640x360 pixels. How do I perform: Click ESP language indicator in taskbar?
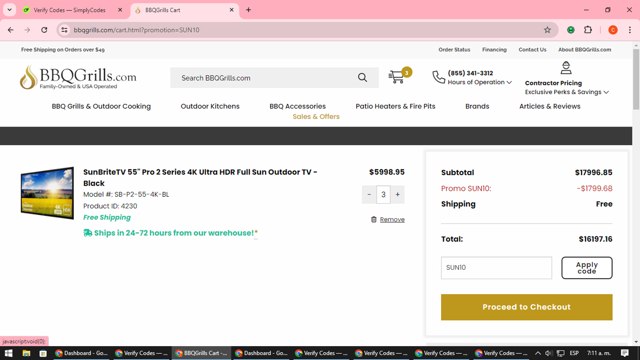(574, 353)
